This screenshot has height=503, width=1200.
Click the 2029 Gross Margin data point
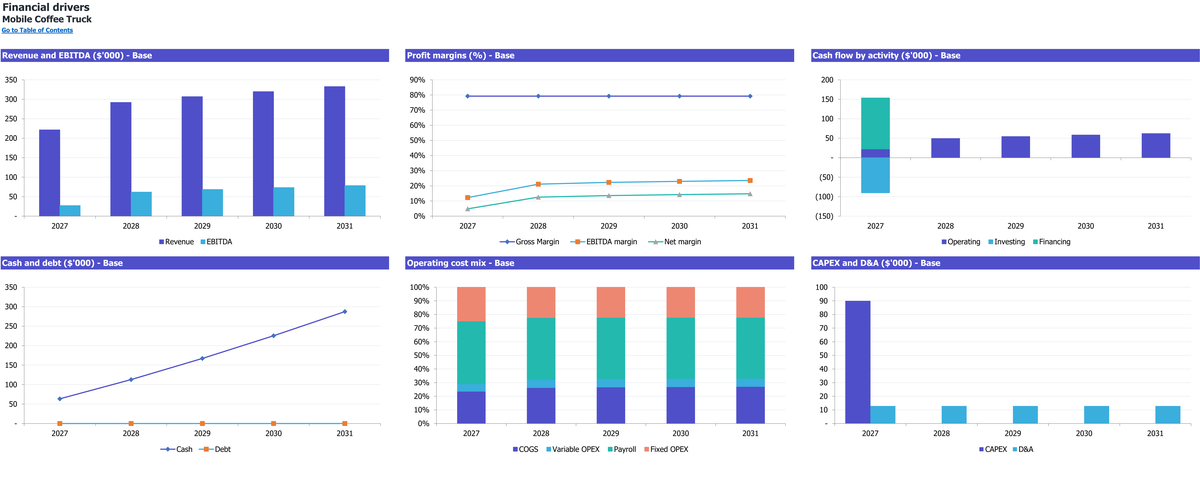609,96
